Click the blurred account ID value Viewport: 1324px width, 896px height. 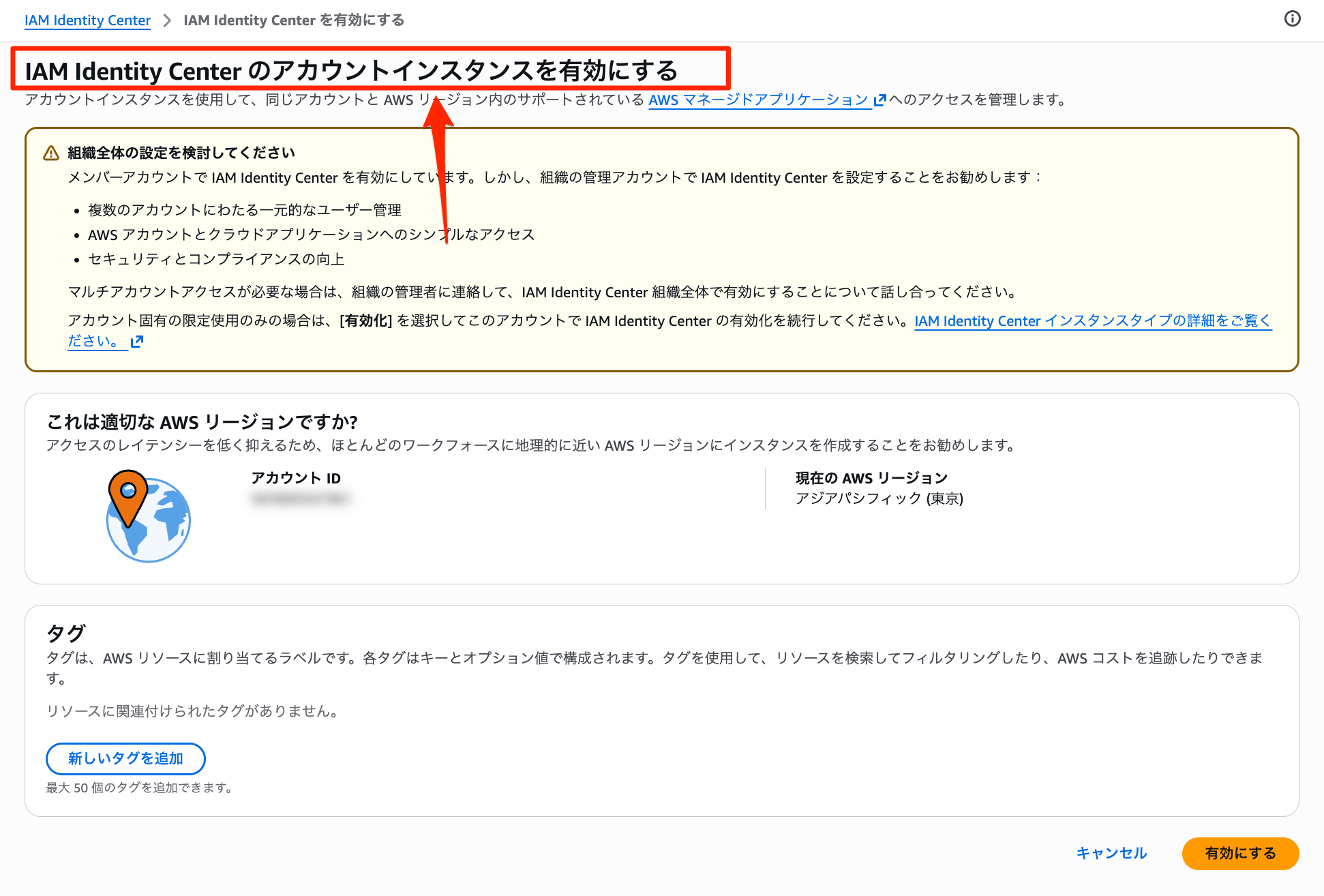tap(299, 499)
